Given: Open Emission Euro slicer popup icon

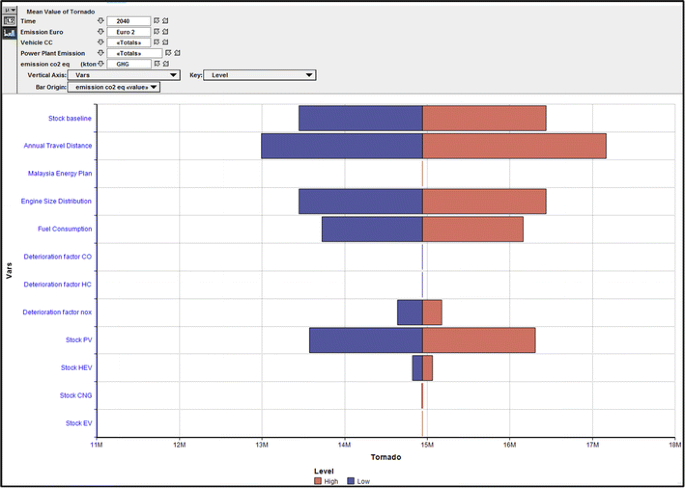Looking at the screenshot, I should coord(100,31).
